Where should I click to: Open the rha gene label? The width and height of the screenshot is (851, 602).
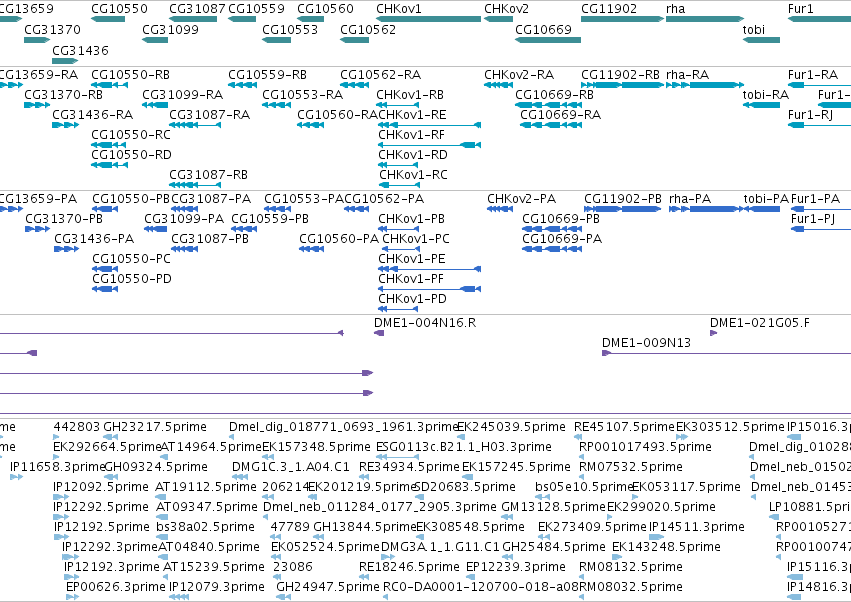click(676, 9)
